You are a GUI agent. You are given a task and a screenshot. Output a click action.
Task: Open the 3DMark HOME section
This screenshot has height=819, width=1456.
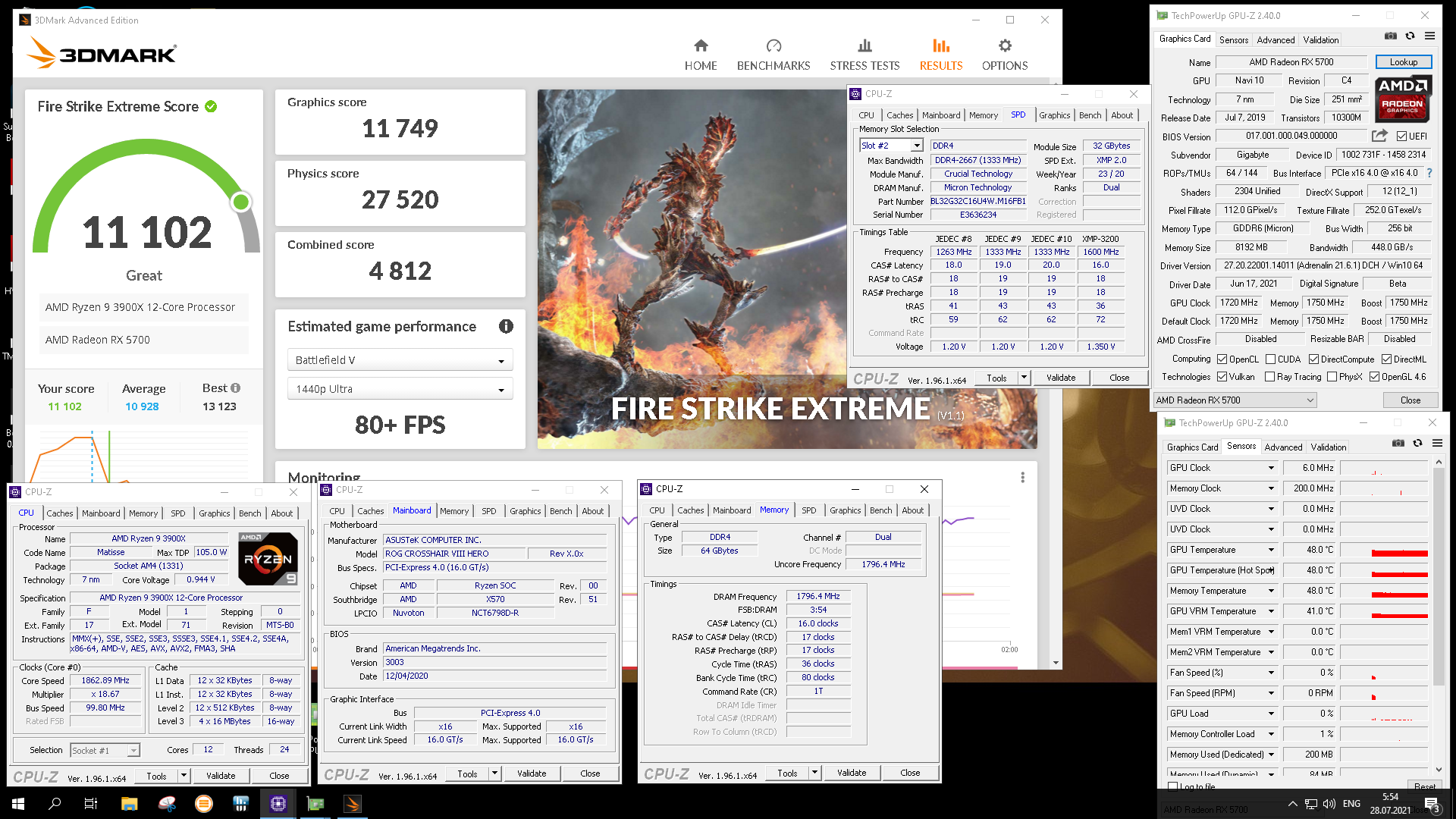(700, 55)
